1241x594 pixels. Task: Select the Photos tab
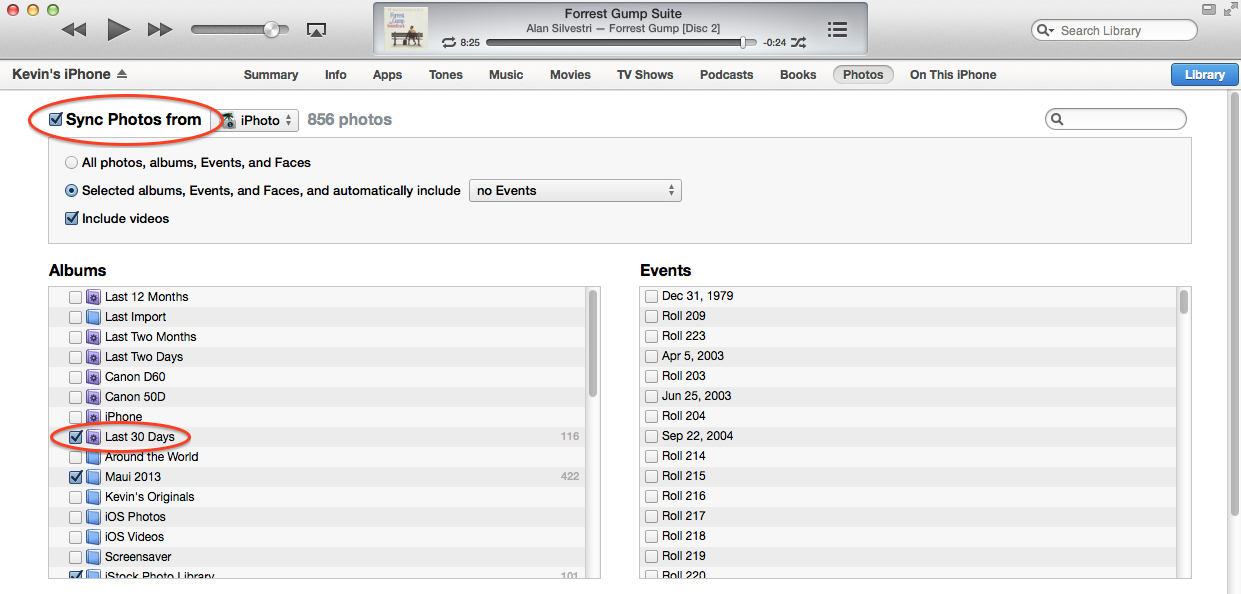pos(863,75)
